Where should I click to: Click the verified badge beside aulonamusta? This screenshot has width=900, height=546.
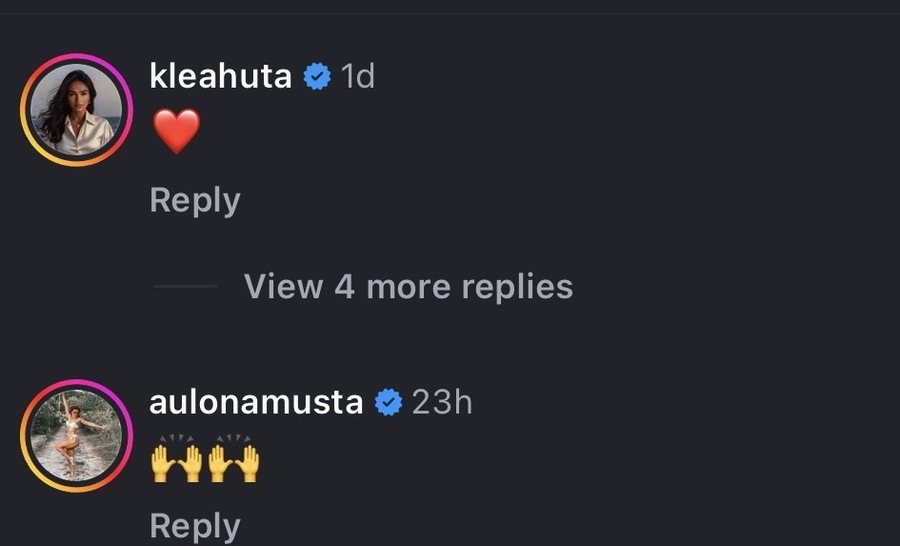(388, 402)
